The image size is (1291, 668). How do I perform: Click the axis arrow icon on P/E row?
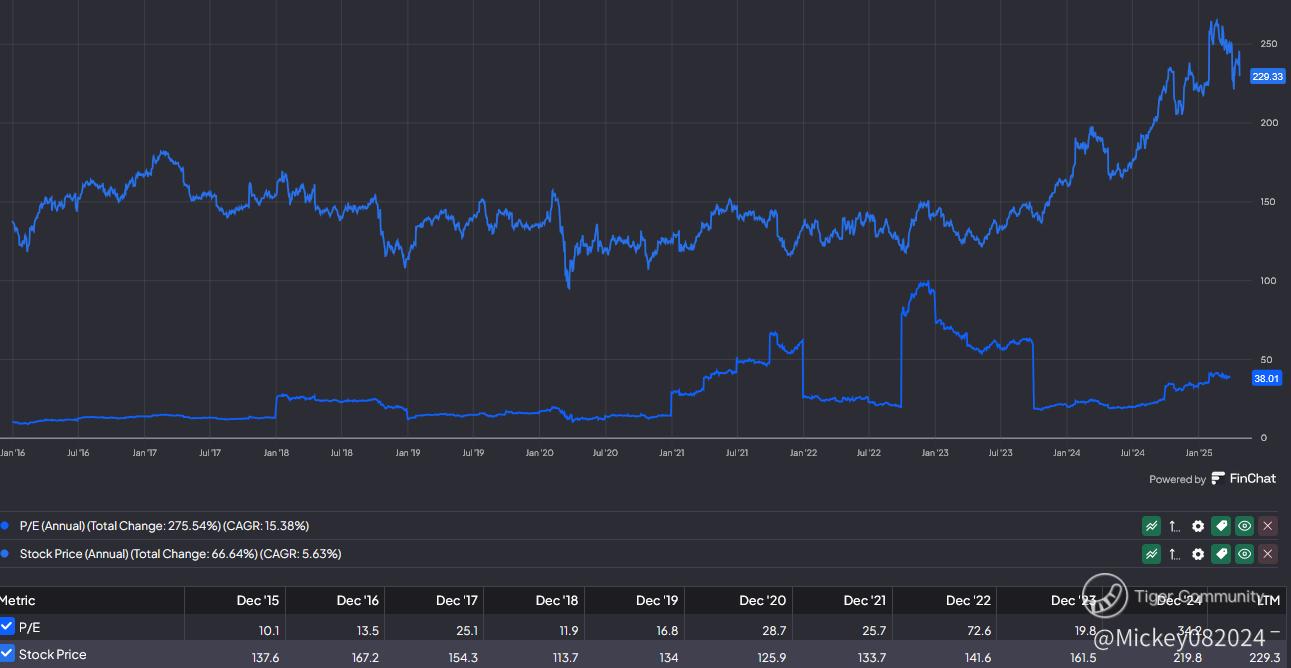click(x=1174, y=526)
